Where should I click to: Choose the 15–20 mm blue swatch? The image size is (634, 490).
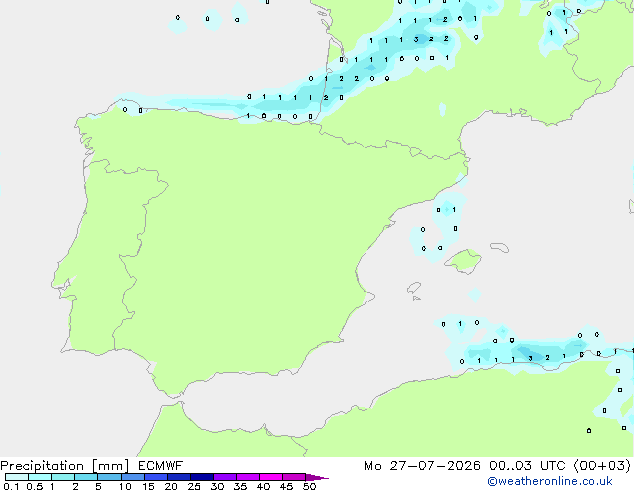pyautogui.click(x=156, y=477)
